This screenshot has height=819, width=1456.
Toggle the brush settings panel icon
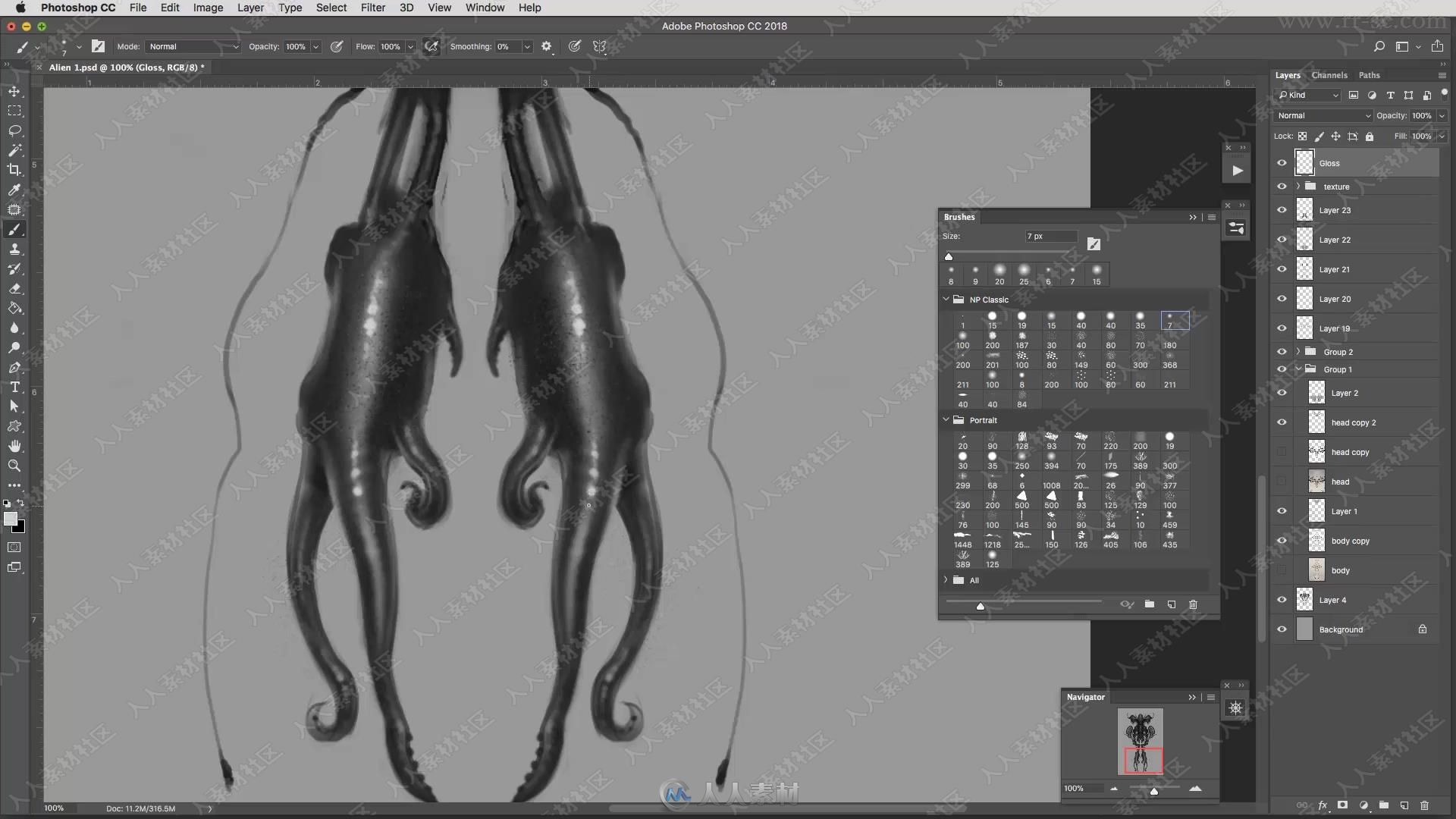[98, 46]
